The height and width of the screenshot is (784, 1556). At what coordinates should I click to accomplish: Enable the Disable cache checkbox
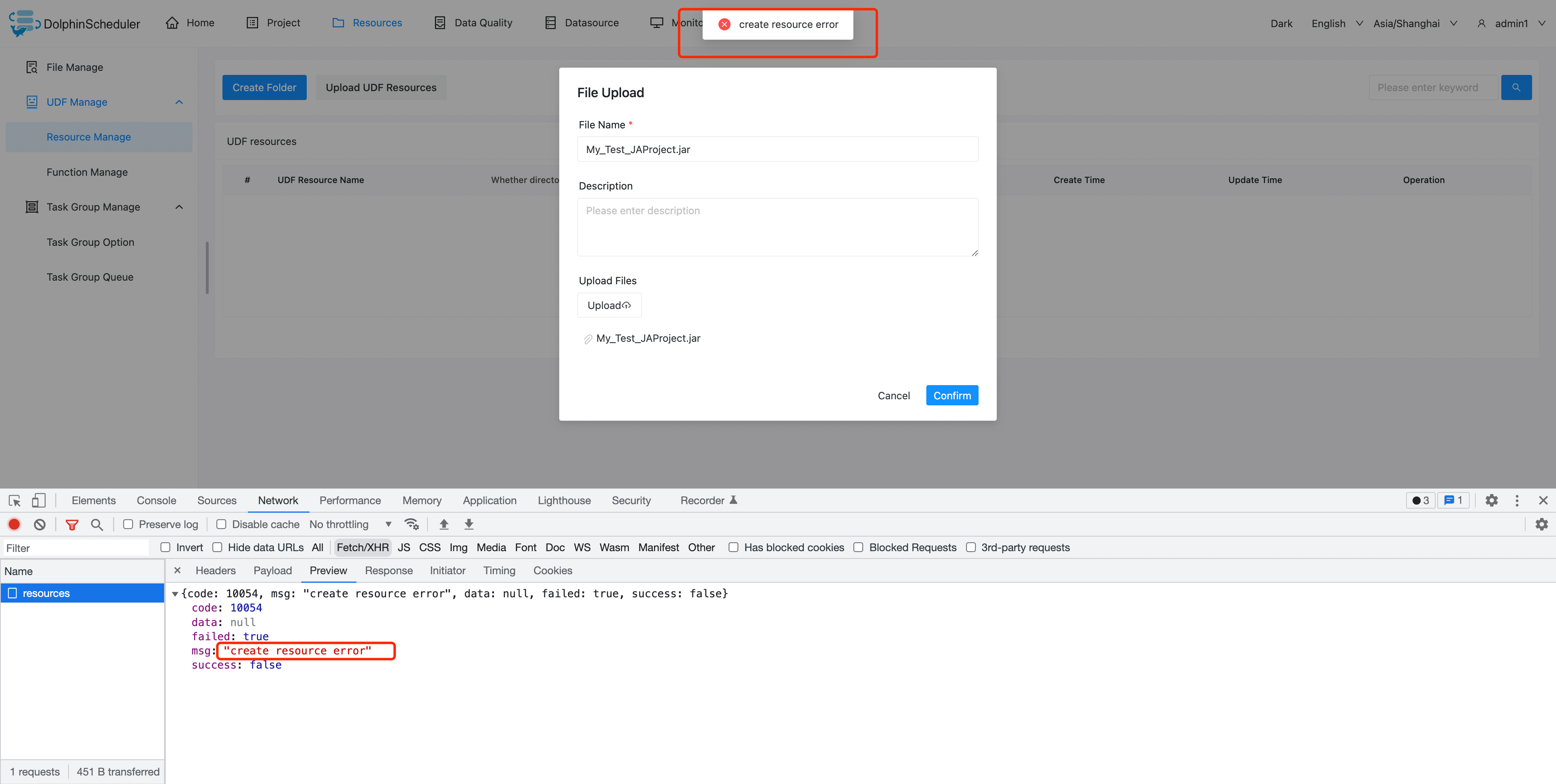(222, 524)
